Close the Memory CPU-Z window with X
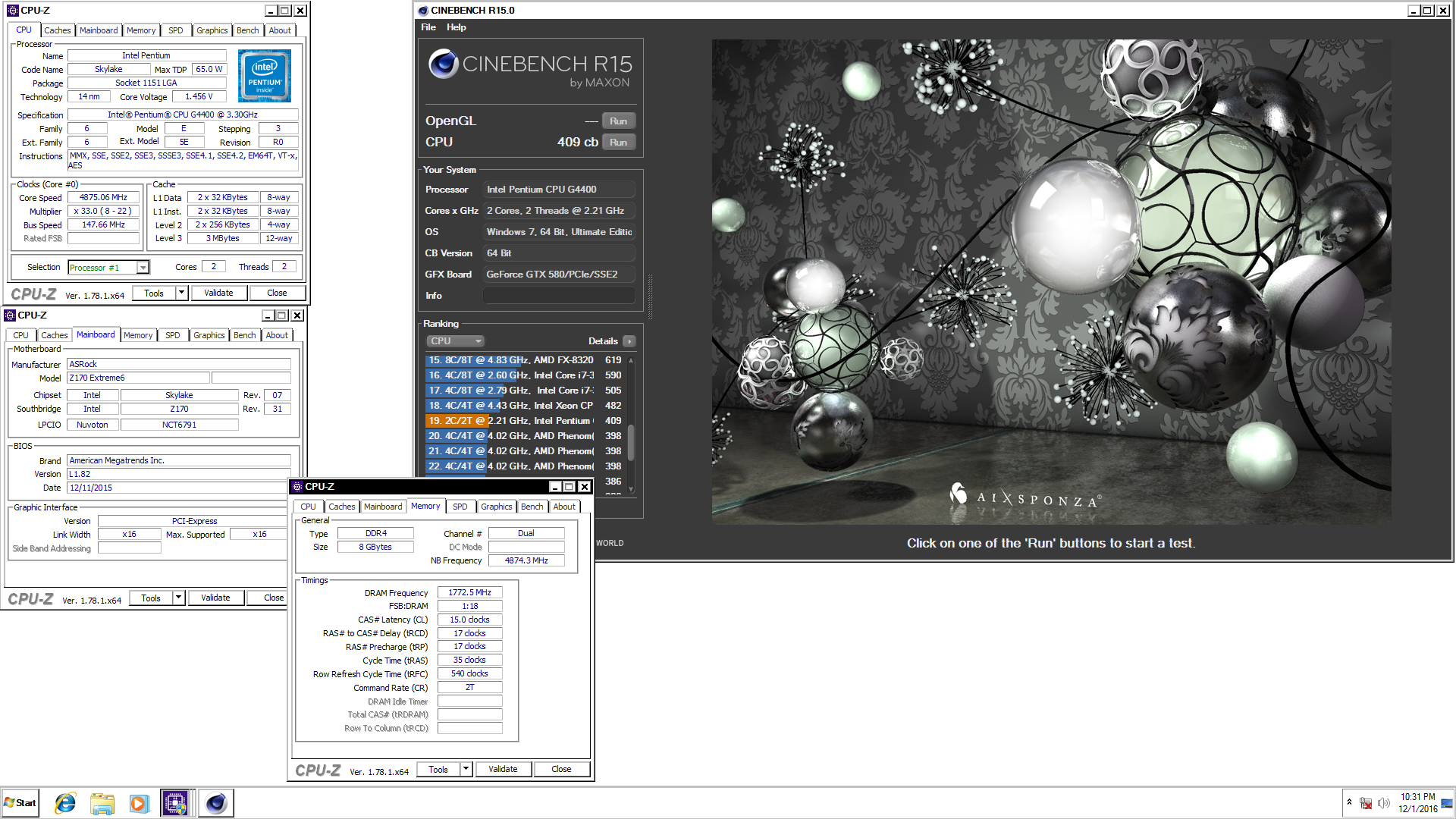Viewport: 1456px width, 819px height. coord(584,487)
